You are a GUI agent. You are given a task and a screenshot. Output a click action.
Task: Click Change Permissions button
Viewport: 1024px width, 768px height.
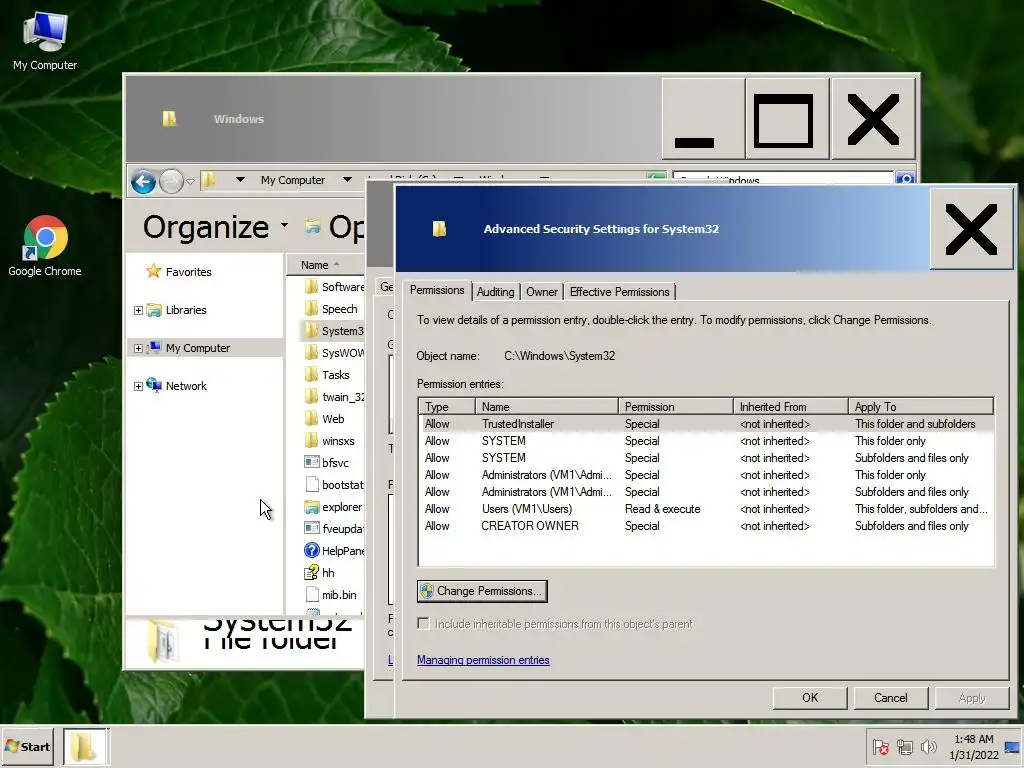482,591
